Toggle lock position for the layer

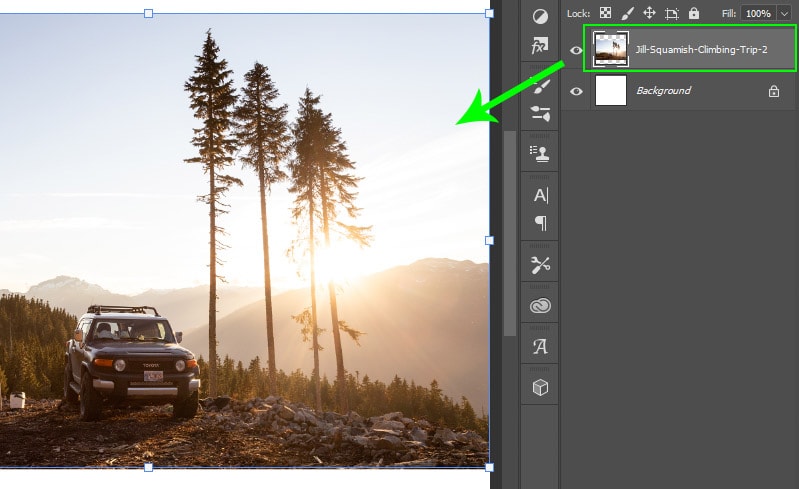pyautogui.click(x=649, y=13)
